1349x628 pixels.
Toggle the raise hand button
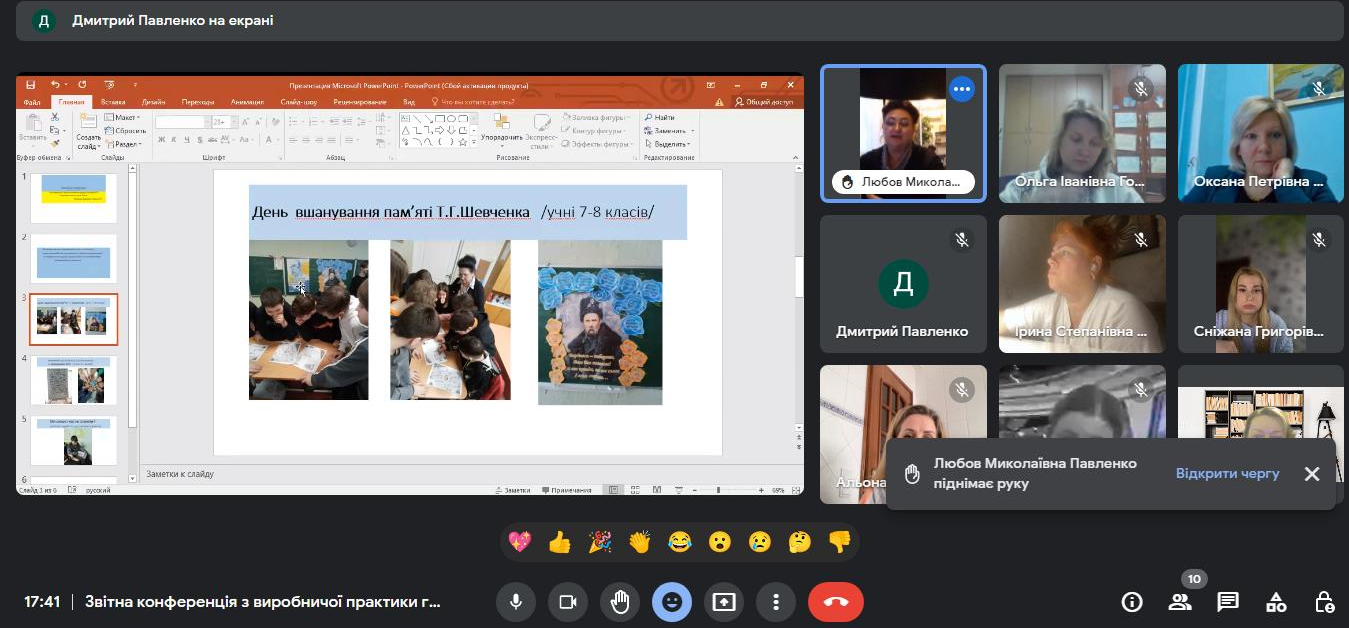[x=620, y=602]
